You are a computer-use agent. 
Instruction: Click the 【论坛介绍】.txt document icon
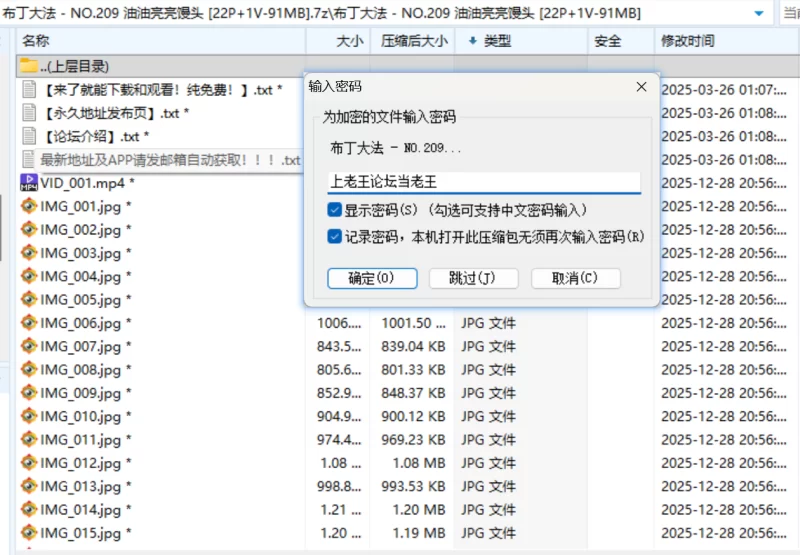(x=29, y=136)
